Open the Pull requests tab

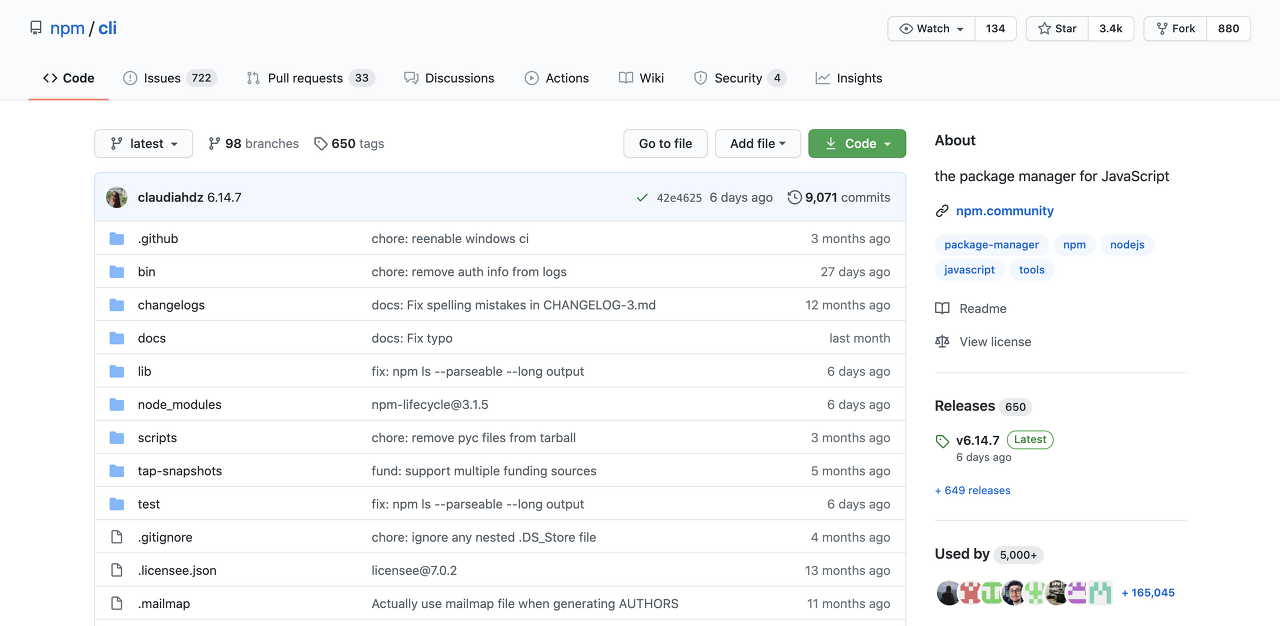[310, 78]
